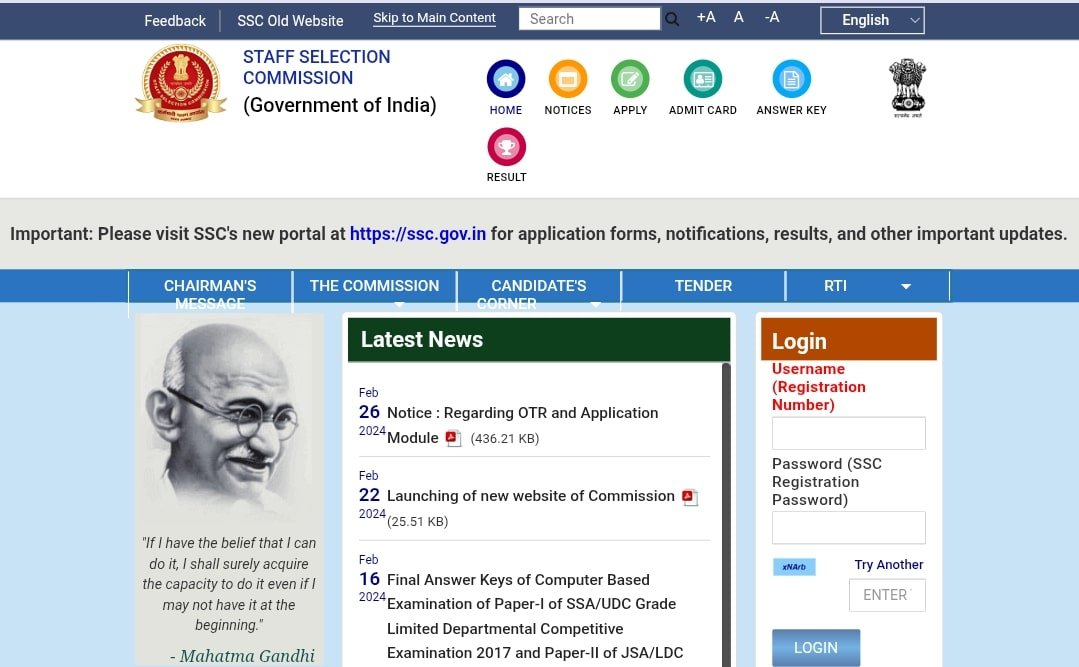1079x667 pixels.
Task: Focus the SSC Registration Password field
Action: click(848, 528)
